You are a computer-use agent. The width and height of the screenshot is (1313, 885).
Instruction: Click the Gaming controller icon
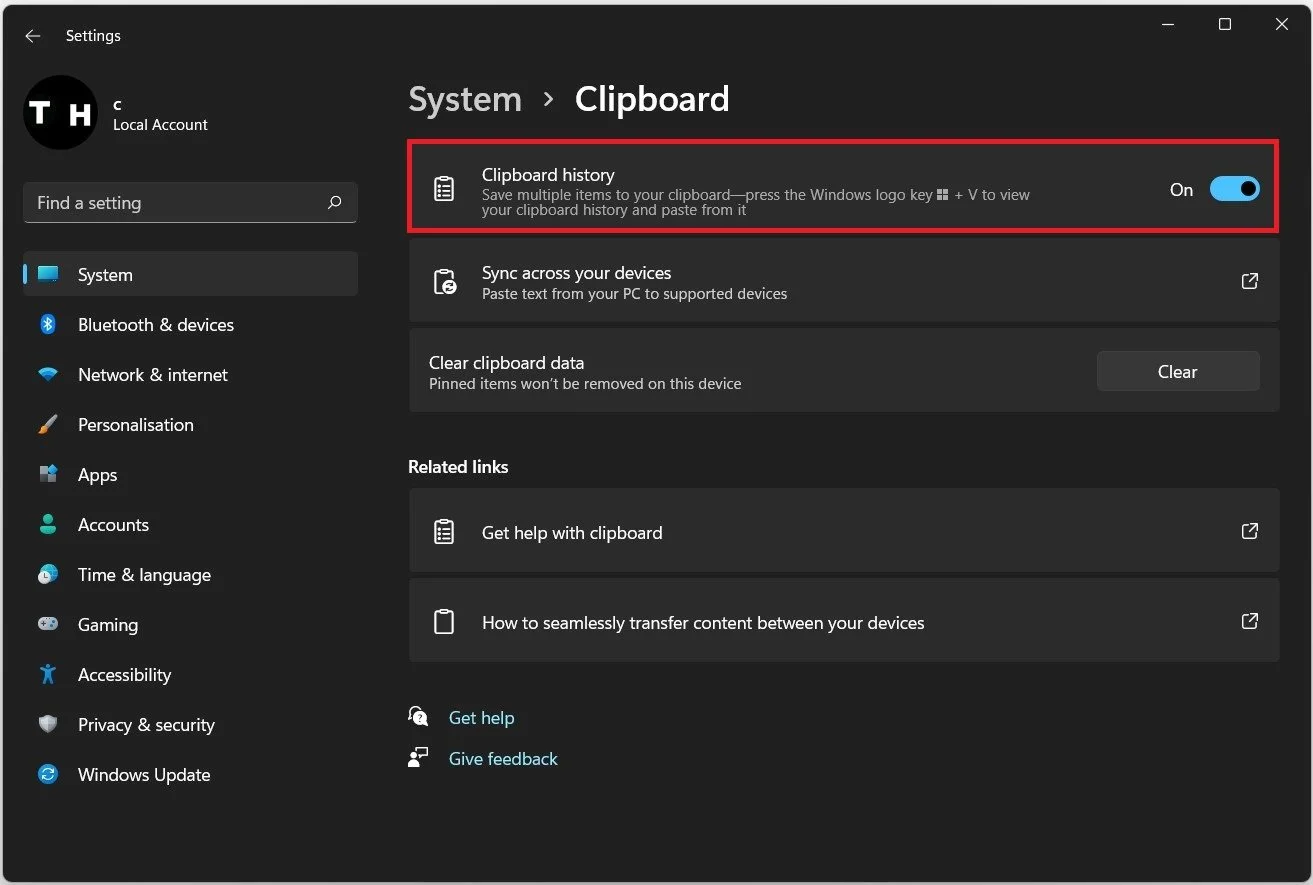click(x=48, y=624)
